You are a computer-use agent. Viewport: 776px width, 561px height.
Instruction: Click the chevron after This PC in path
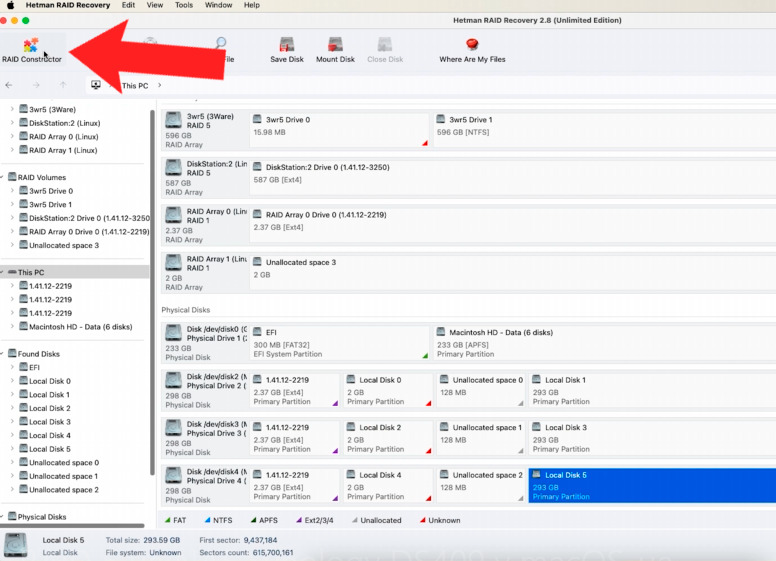coord(159,85)
